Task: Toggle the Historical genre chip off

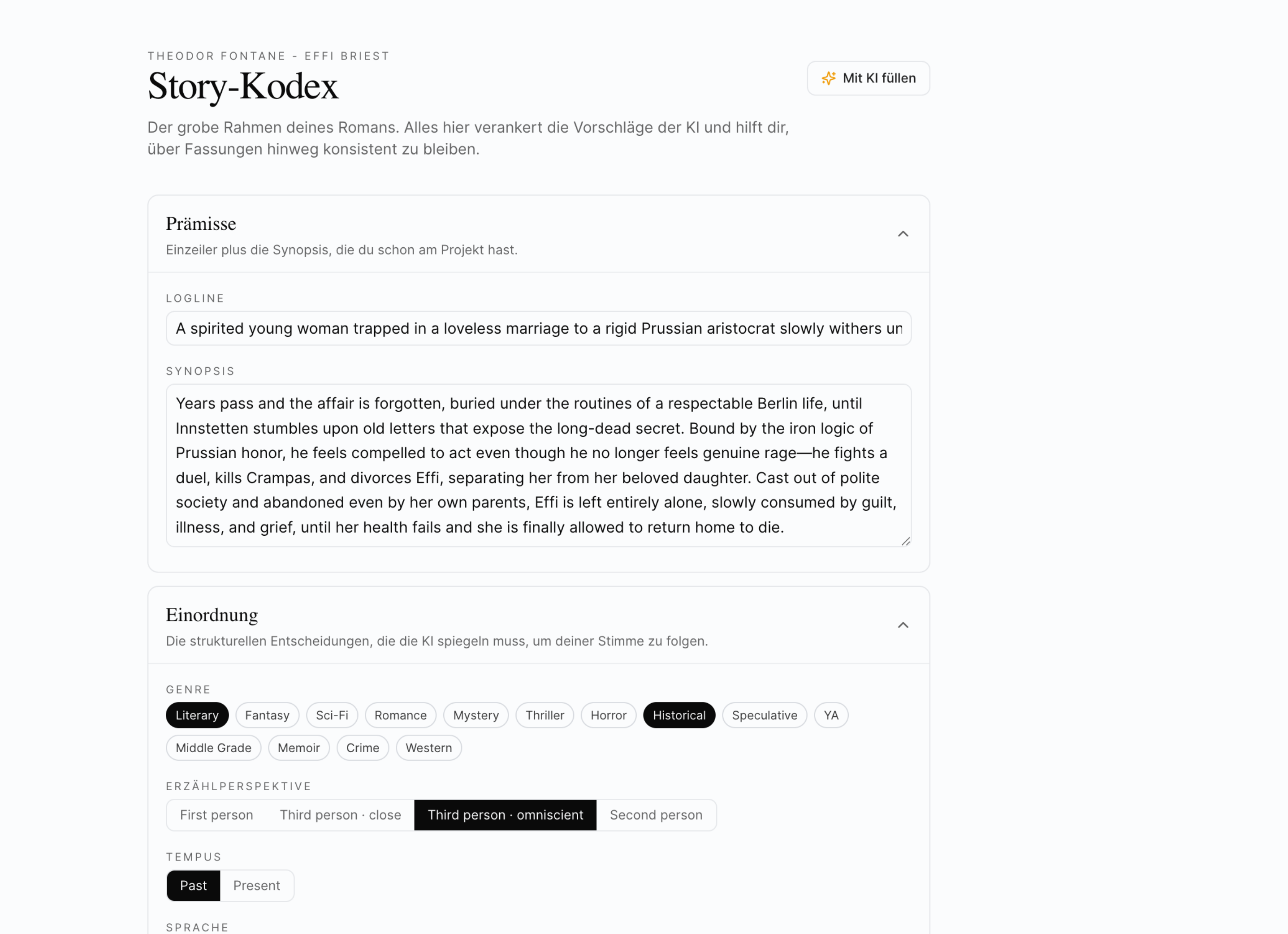Action: [679, 715]
